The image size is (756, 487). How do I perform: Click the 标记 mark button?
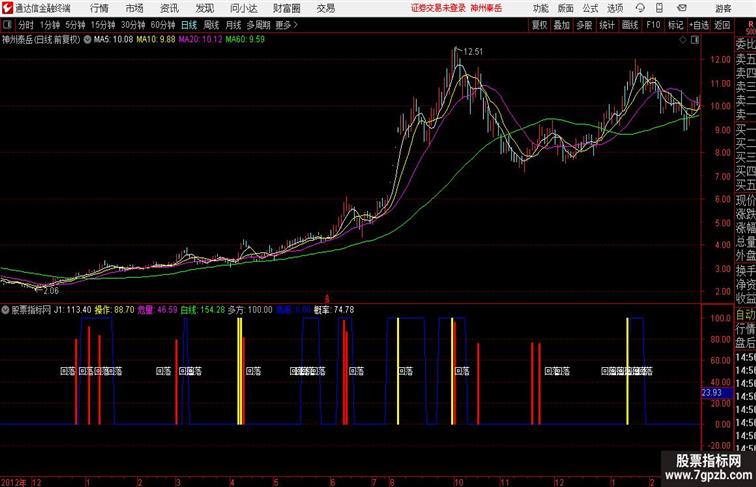(x=675, y=25)
